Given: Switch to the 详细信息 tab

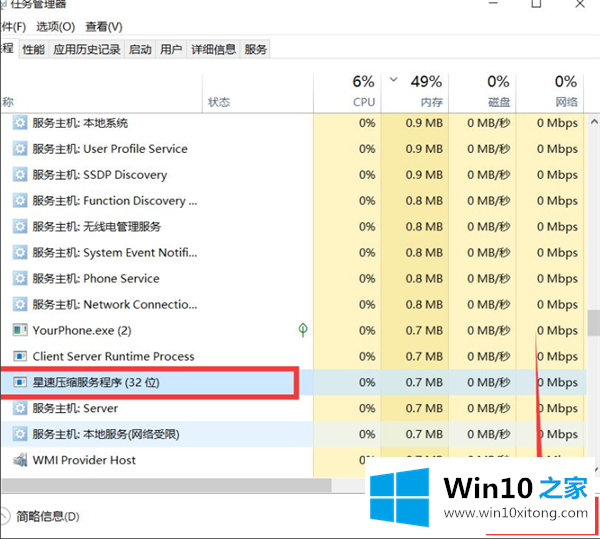Looking at the screenshot, I should tap(213, 49).
